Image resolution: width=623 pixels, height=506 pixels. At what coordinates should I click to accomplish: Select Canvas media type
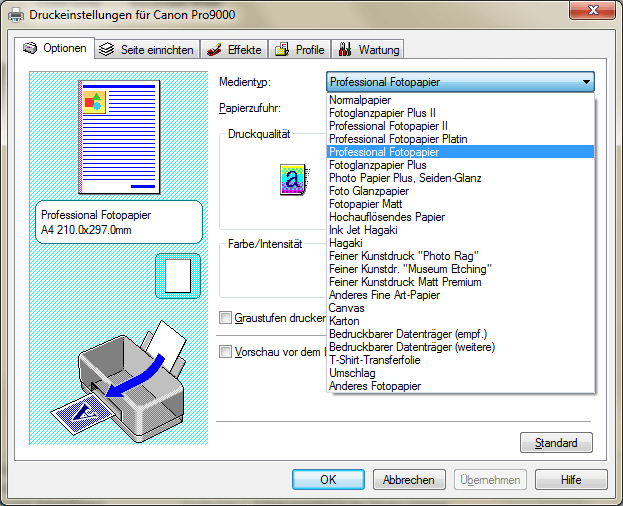tap(460, 308)
